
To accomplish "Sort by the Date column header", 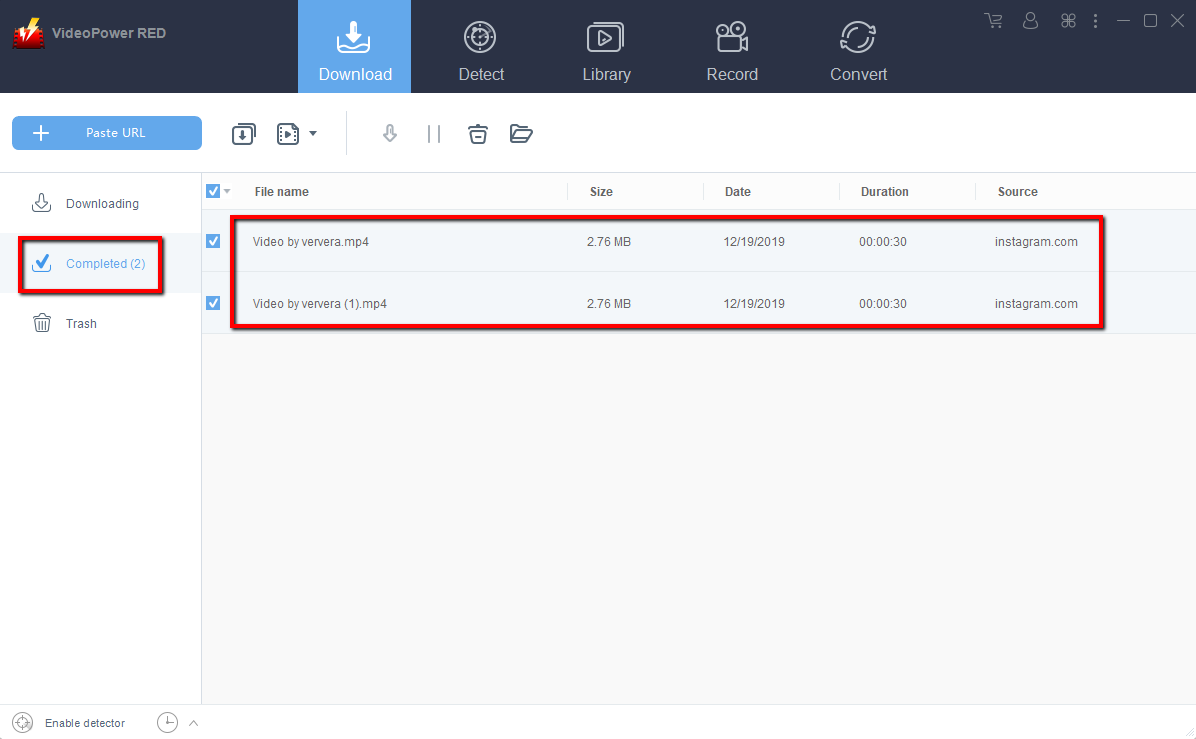I will pos(738,192).
